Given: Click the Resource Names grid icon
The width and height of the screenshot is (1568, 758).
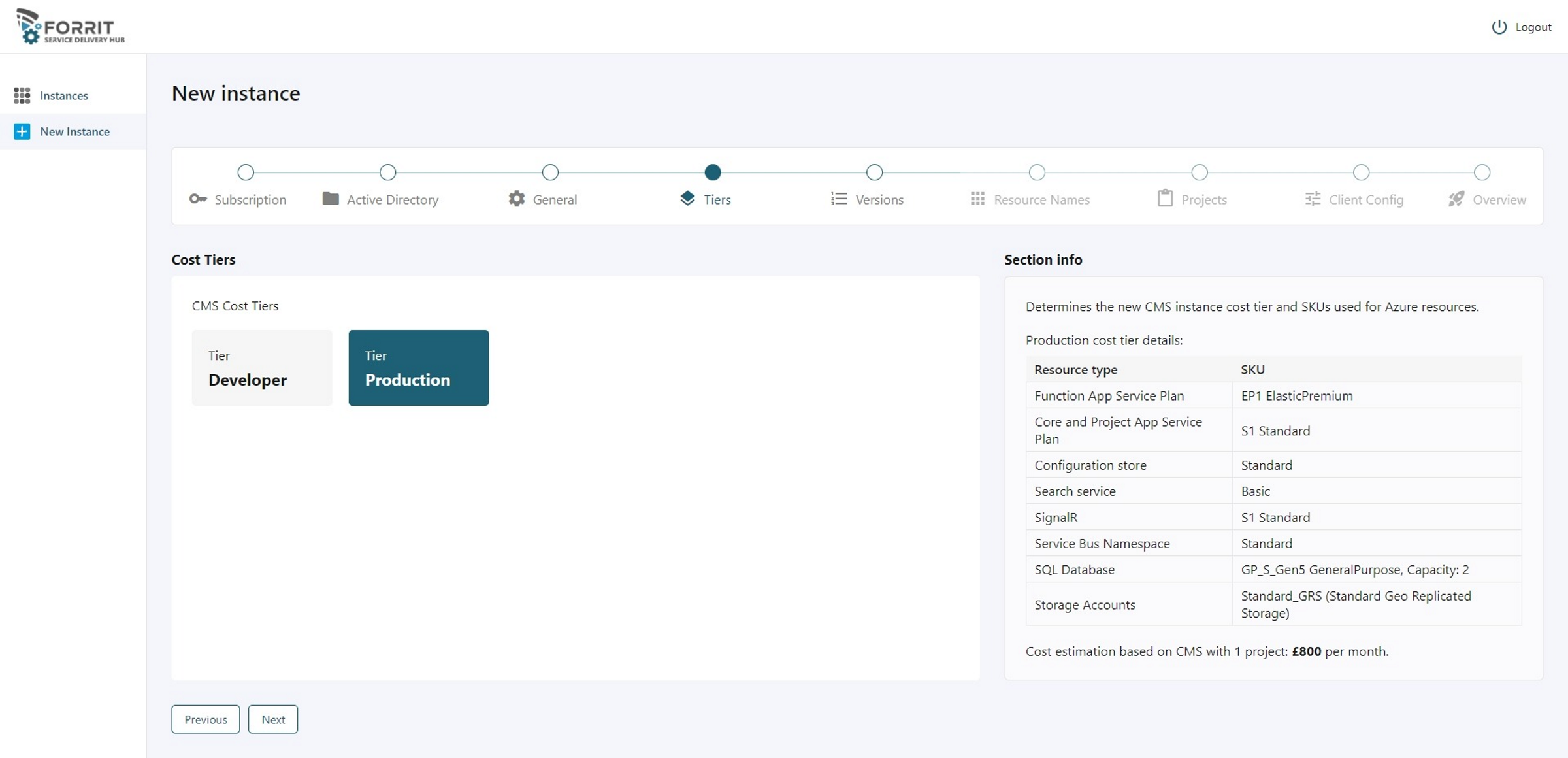Looking at the screenshot, I should (977, 199).
